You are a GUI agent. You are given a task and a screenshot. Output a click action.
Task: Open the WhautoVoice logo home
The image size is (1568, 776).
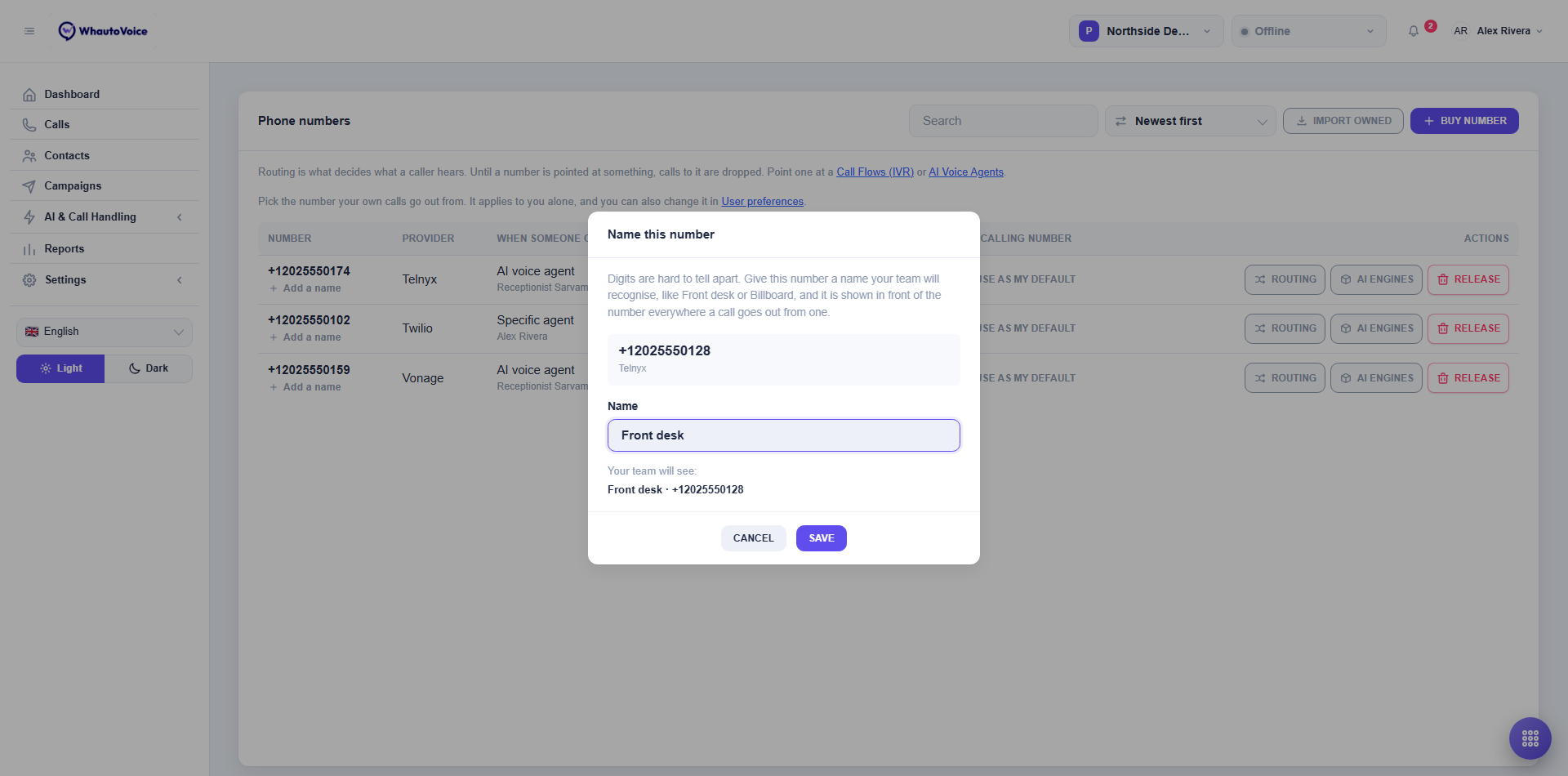[x=103, y=31]
